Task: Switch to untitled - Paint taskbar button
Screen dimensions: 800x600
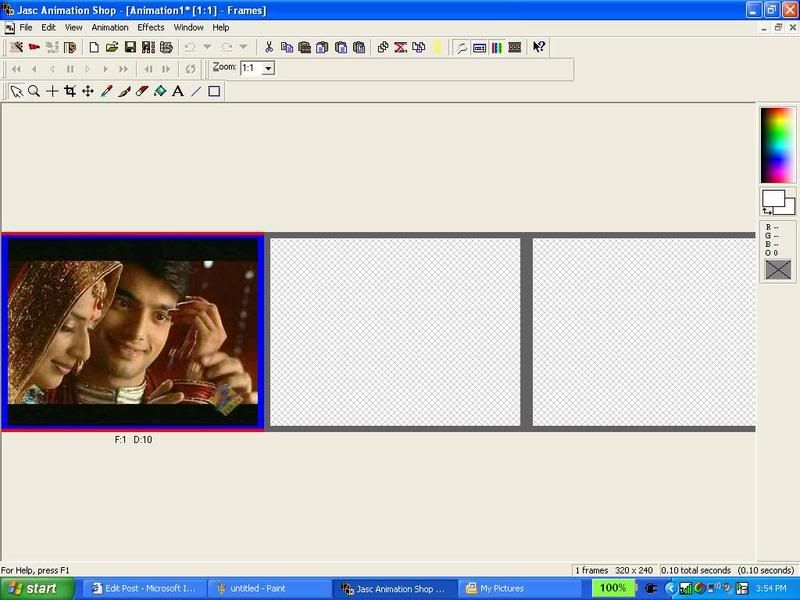Action: (x=269, y=588)
